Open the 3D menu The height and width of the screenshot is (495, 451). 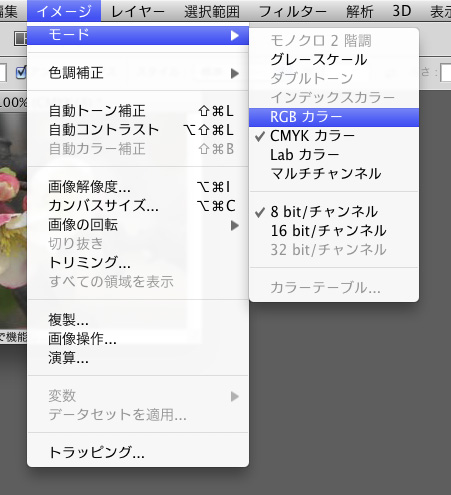click(401, 11)
